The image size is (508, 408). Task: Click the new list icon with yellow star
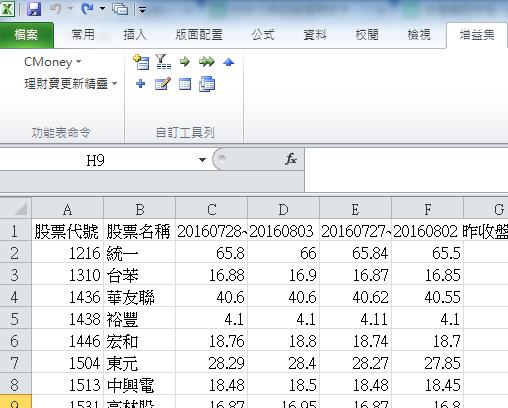tap(141, 62)
